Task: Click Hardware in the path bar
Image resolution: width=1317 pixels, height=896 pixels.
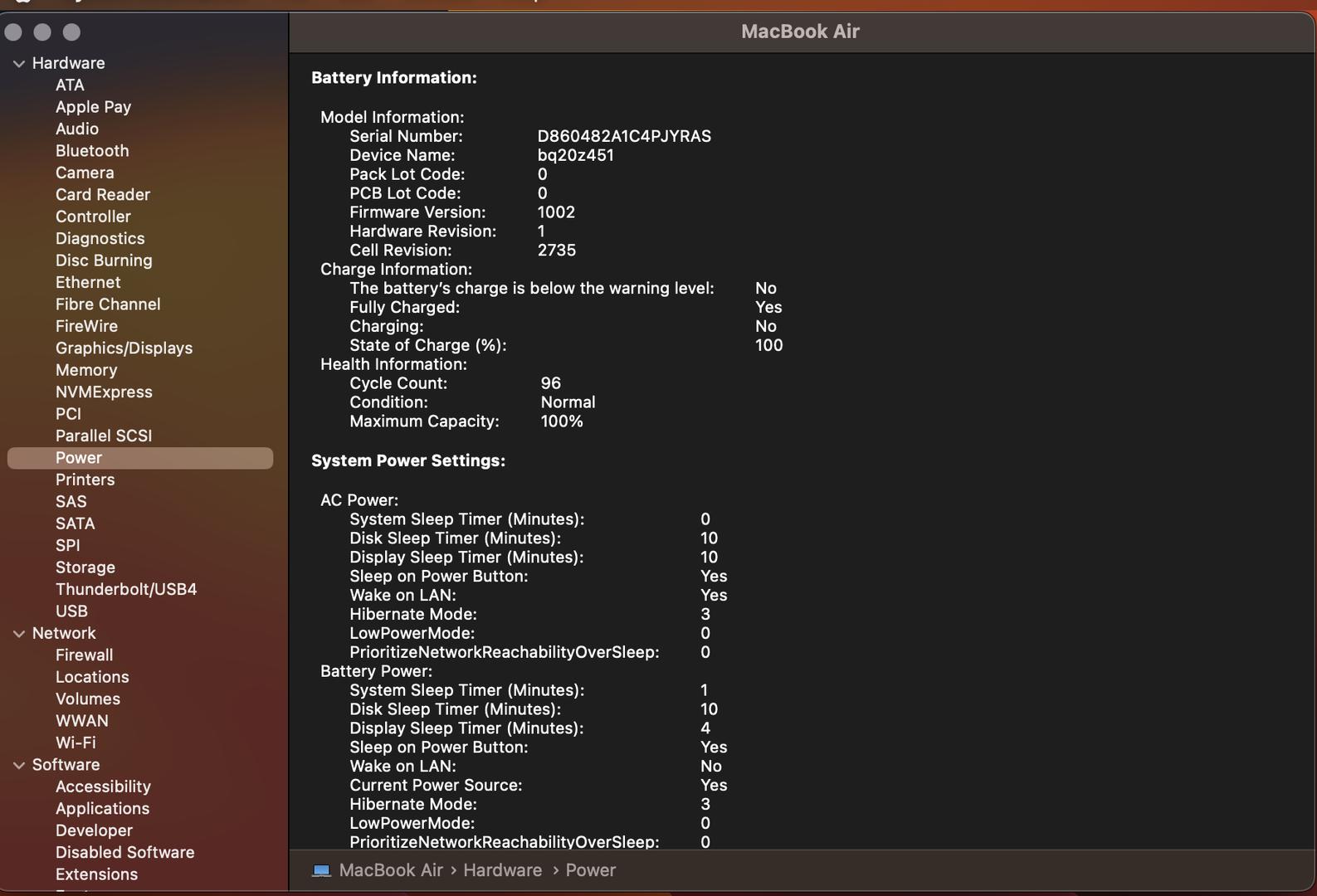Action: [x=502, y=870]
